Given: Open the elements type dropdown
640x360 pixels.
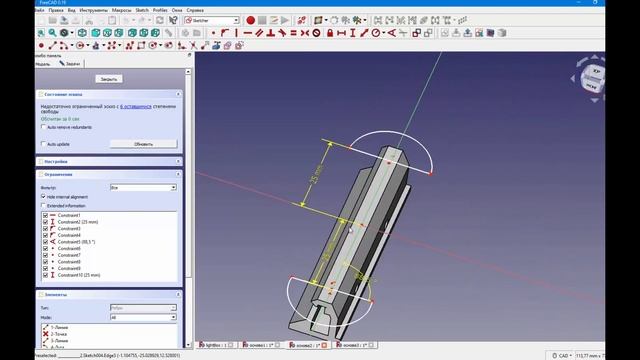Looking at the screenshot, I should click(143, 308).
